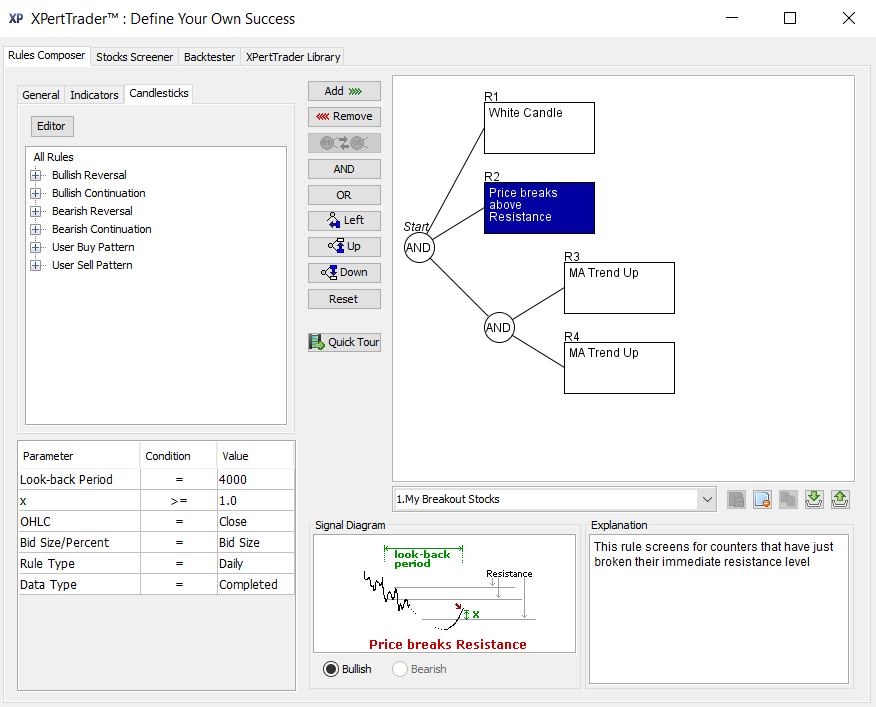The height and width of the screenshot is (707, 876).
Task: Click the Parameter column header
Action: coord(79,456)
